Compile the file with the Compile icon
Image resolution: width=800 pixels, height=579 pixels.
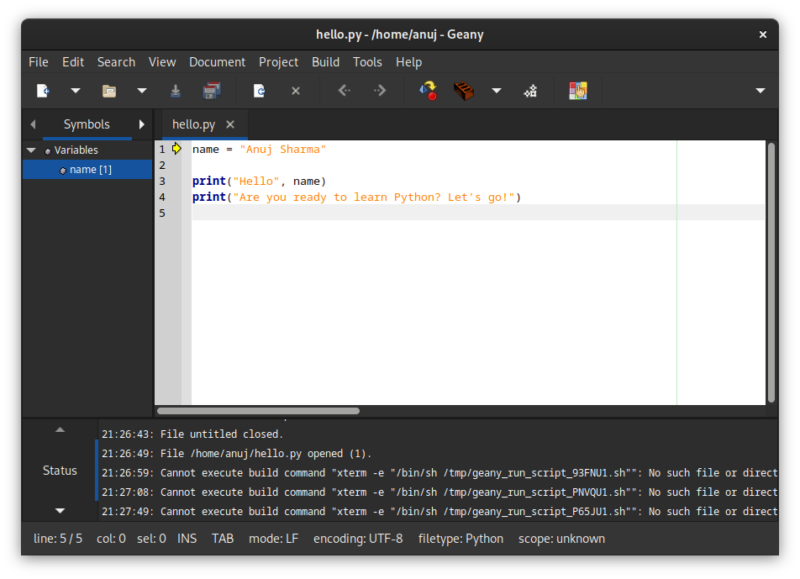point(427,90)
